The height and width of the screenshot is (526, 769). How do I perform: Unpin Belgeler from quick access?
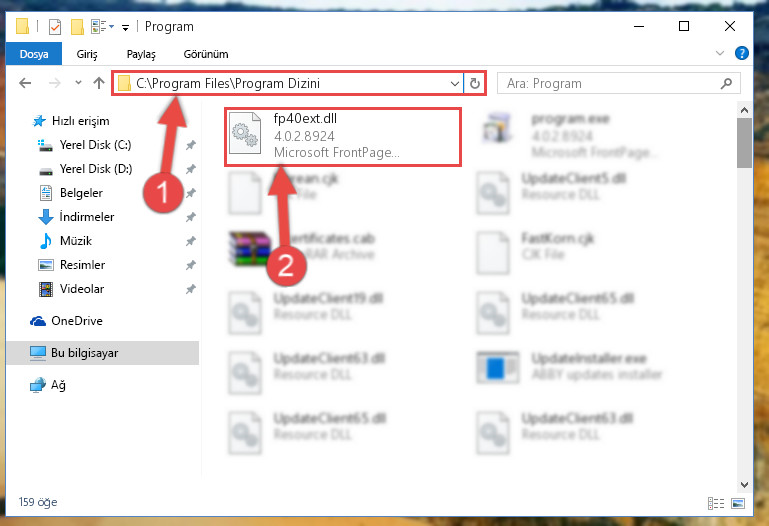pyautogui.click(x=191, y=193)
